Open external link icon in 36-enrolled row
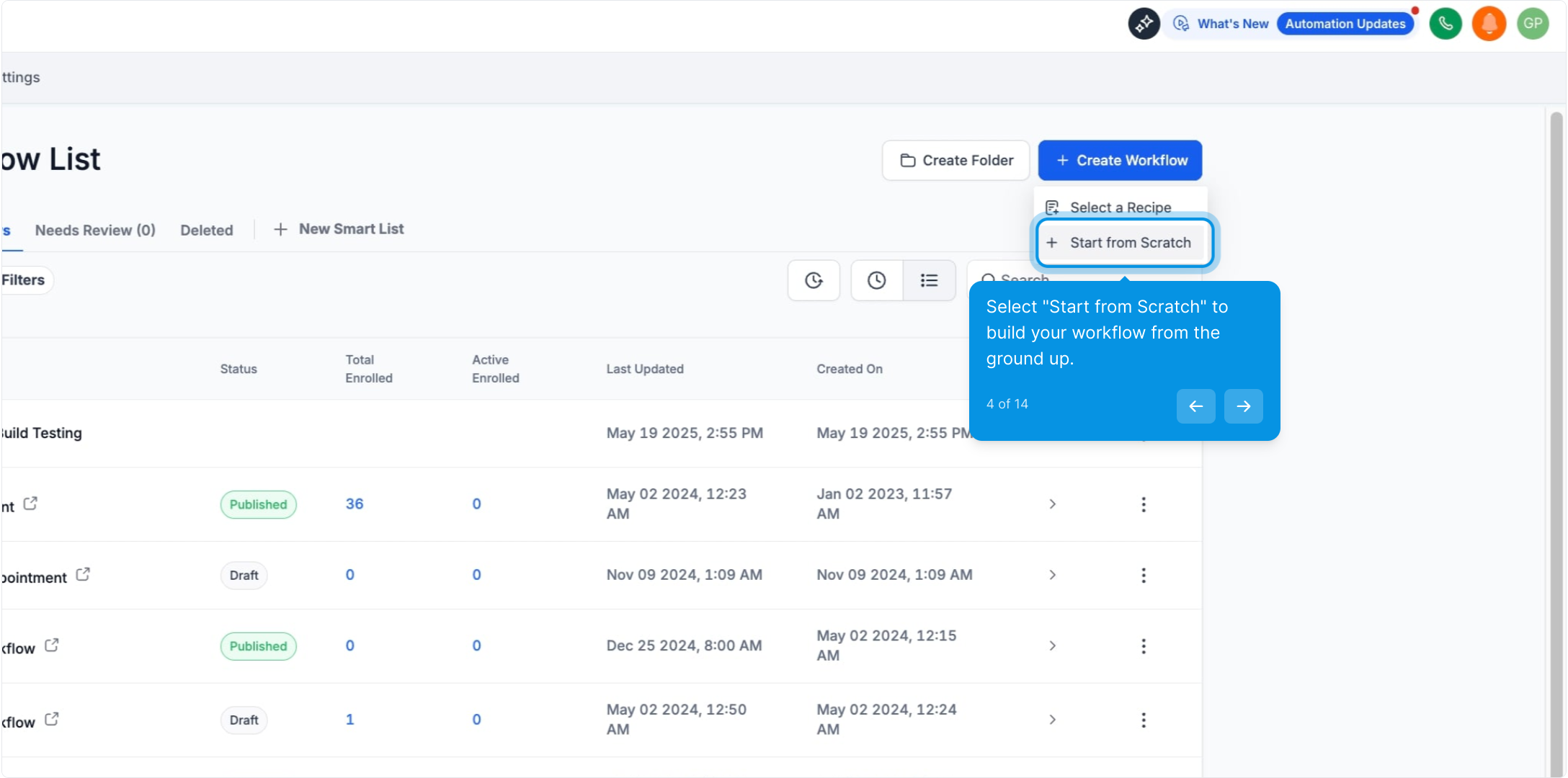The image size is (1568, 778). (x=30, y=504)
